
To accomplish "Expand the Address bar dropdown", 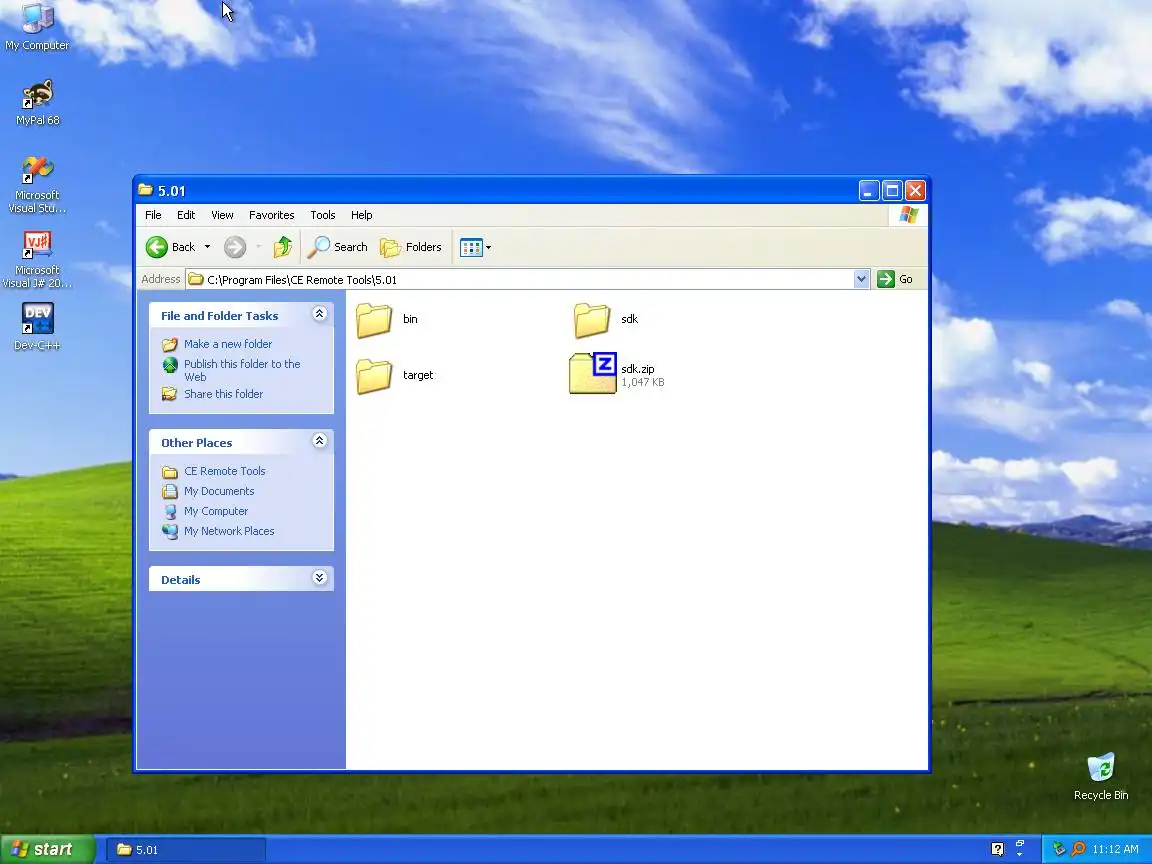I will pos(862,279).
